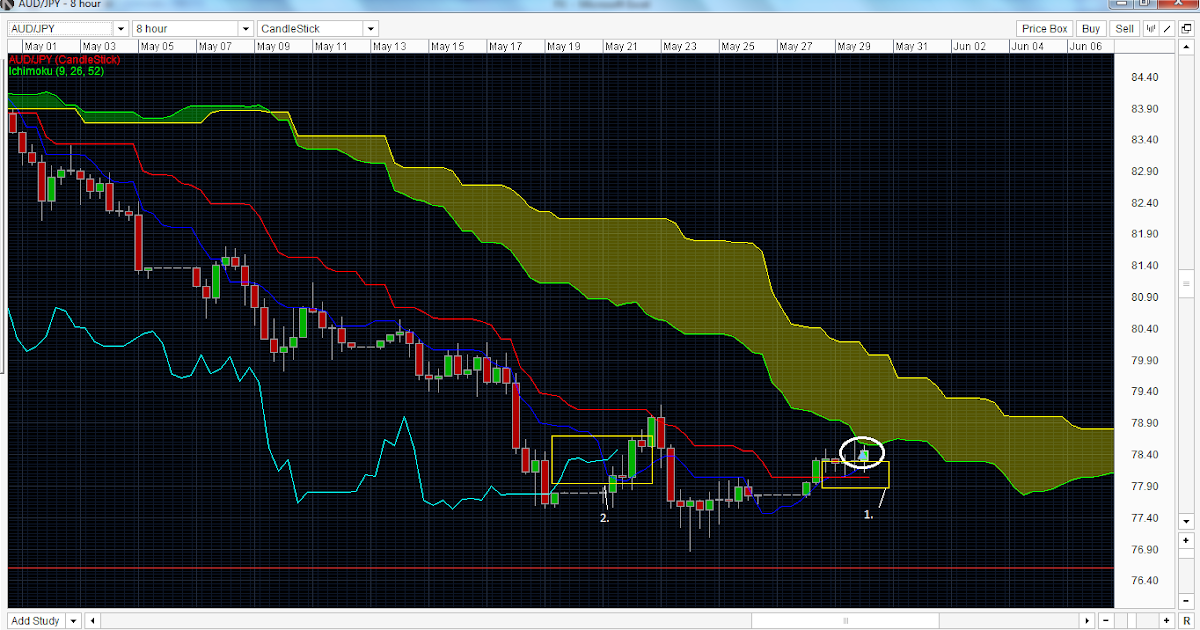Screen dimensions: 1200x630
Task: Click the 80.90 price label
Action: 1145,298
